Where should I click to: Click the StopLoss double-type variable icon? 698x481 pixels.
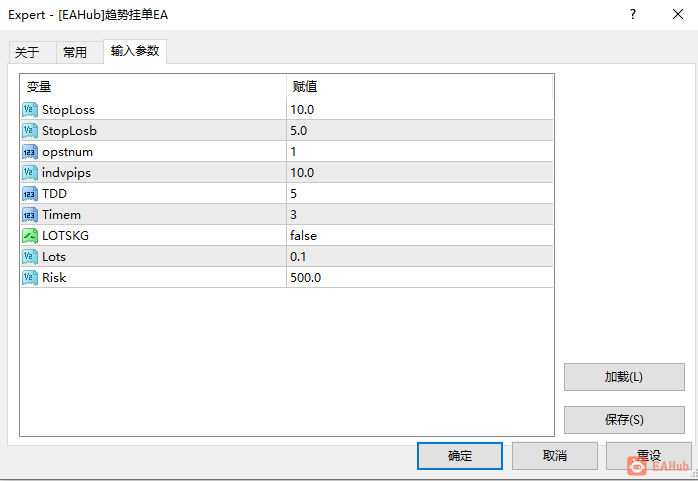click(30, 109)
